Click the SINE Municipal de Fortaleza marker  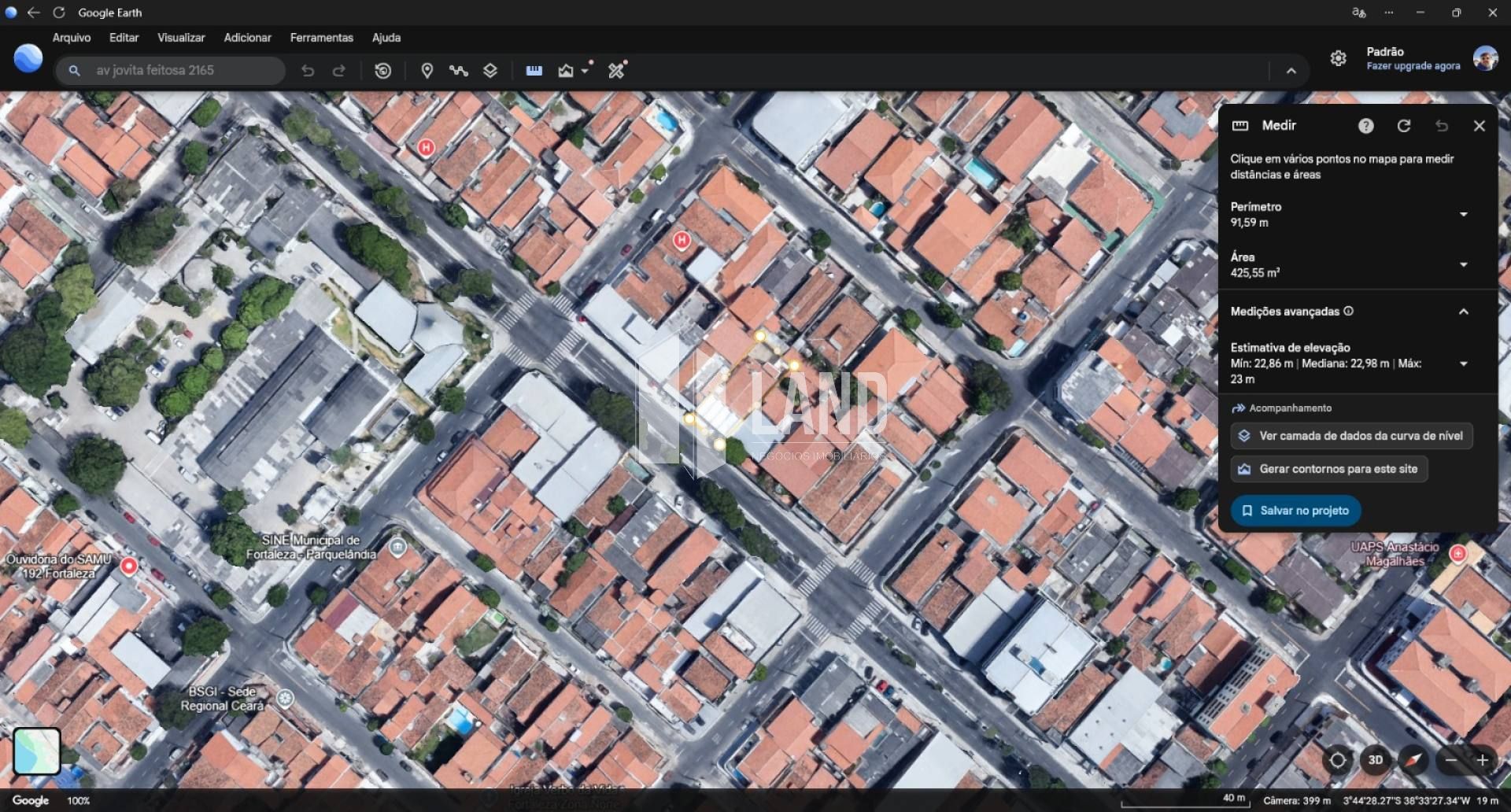point(398,547)
